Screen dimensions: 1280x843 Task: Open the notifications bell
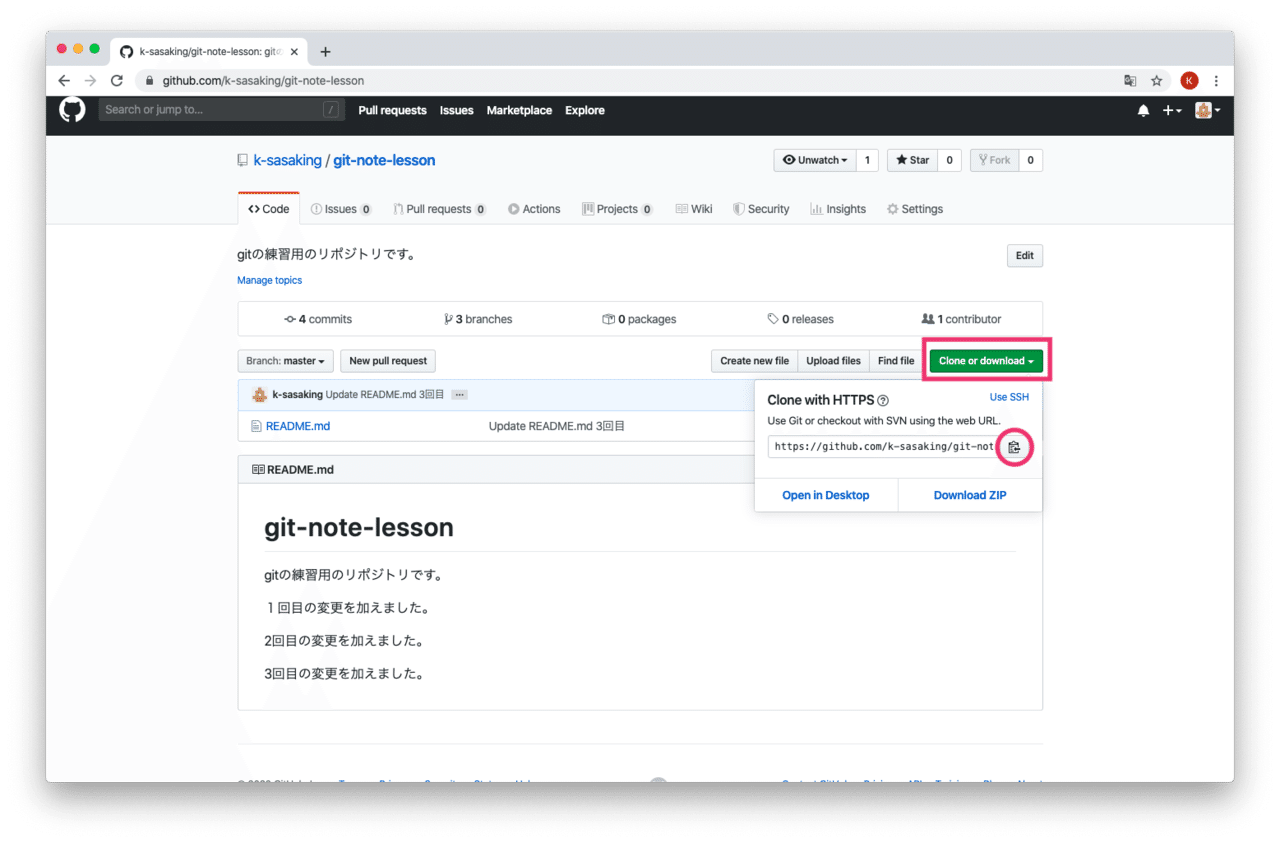(x=1143, y=111)
